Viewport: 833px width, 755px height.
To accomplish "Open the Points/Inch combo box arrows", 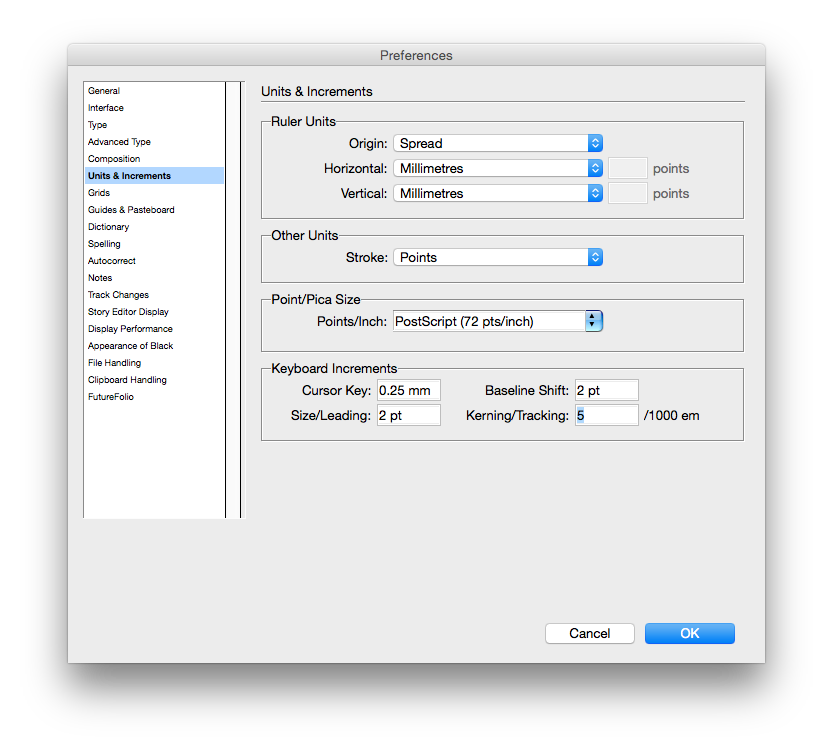I will click(593, 321).
